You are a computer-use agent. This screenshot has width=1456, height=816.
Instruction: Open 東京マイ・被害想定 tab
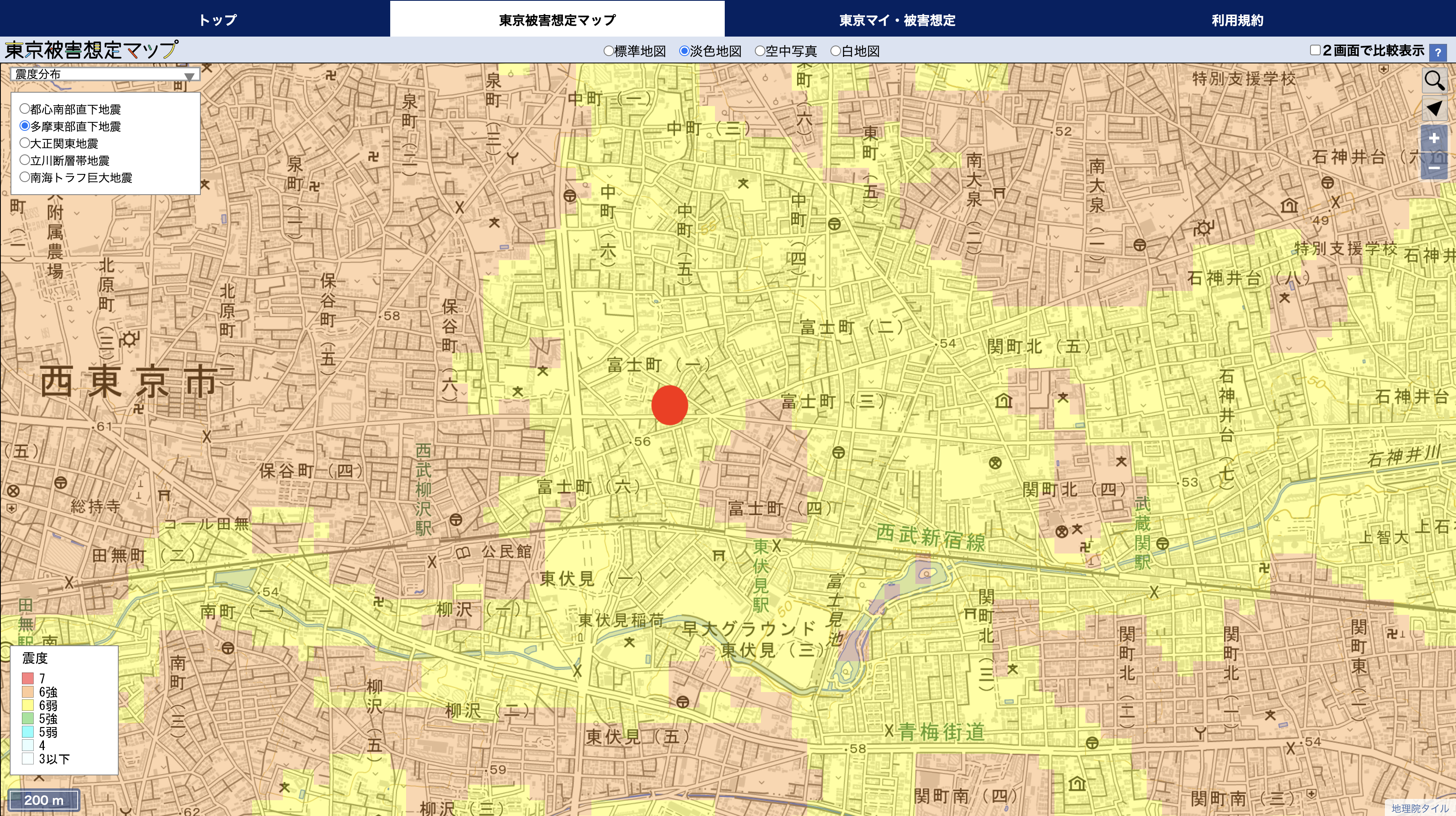coord(897,20)
